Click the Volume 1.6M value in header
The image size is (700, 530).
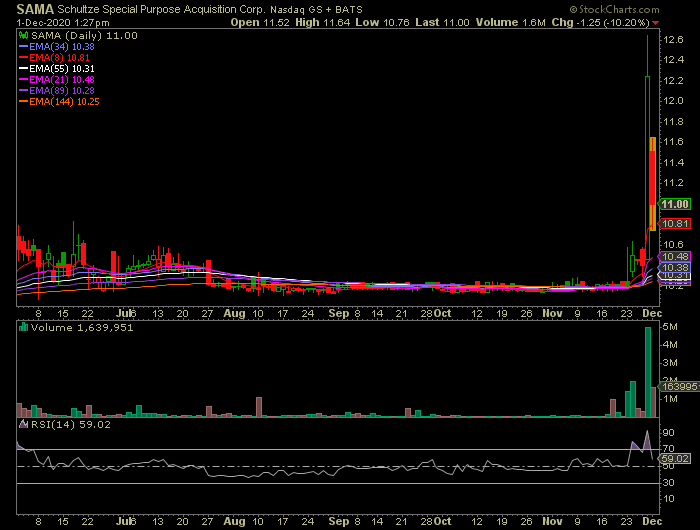click(x=510, y=22)
